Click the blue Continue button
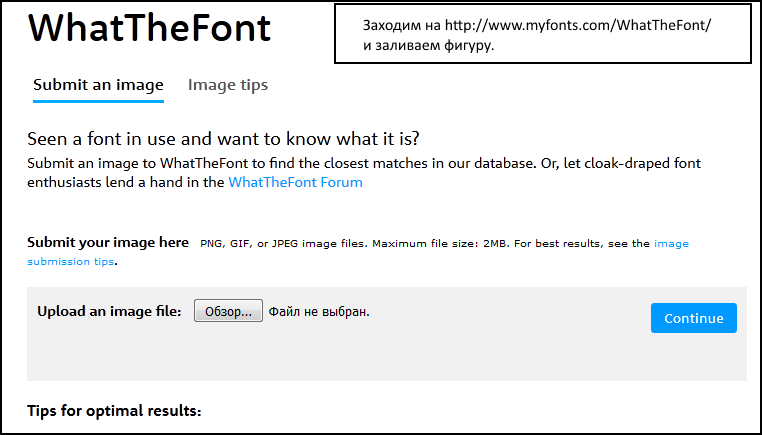Image resolution: width=762 pixels, height=435 pixels. click(693, 318)
